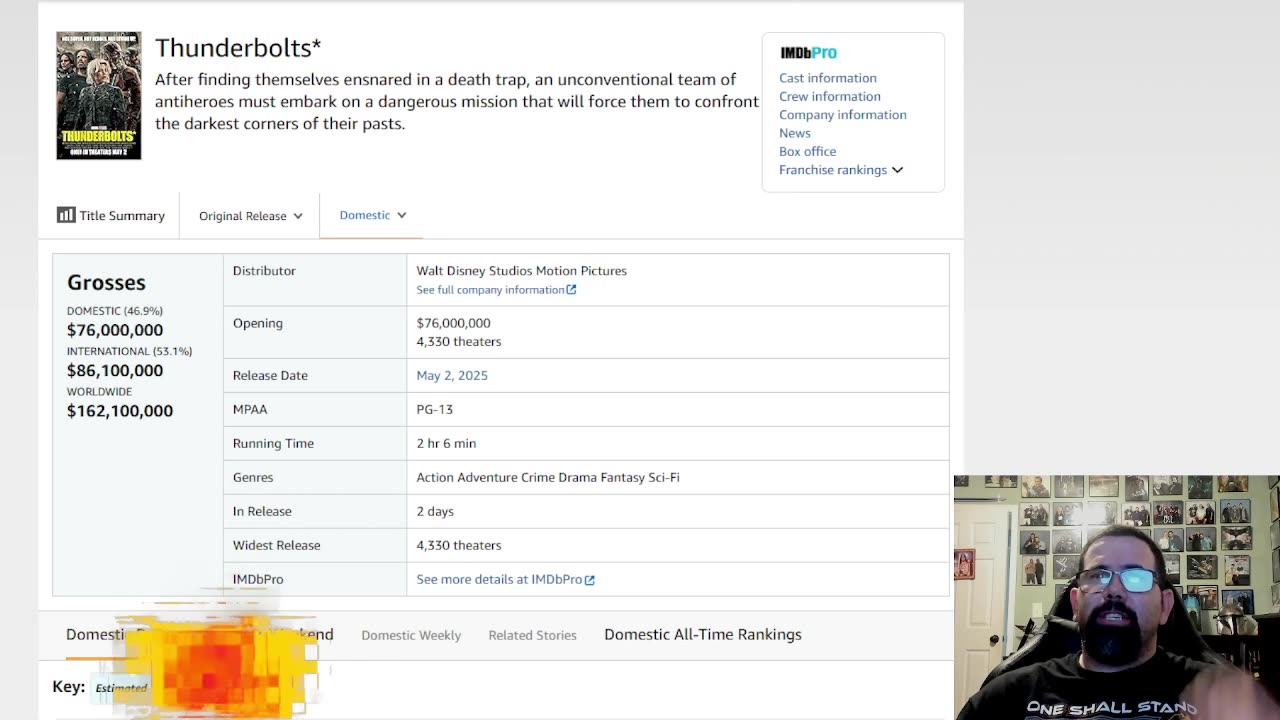
Task: Switch to the Domestic Weekly tab
Action: click(x=411, y=635)
